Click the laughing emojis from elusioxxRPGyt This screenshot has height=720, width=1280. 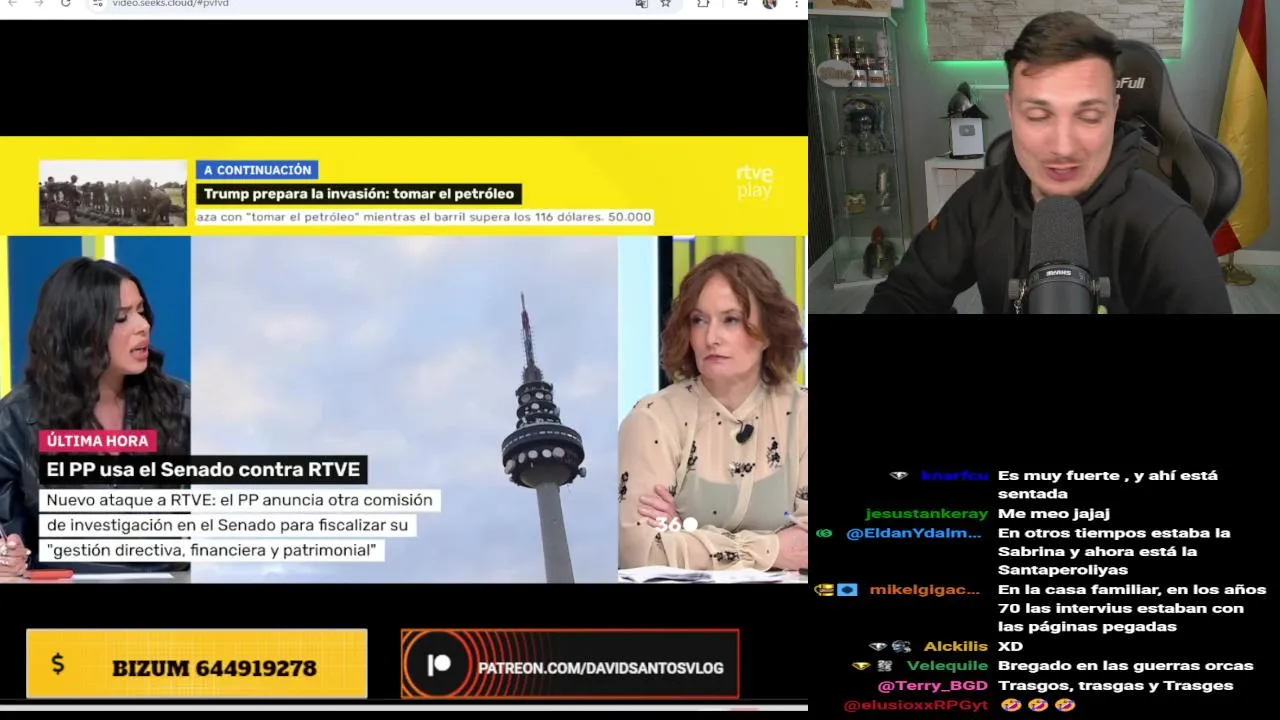coord(1037,705)
